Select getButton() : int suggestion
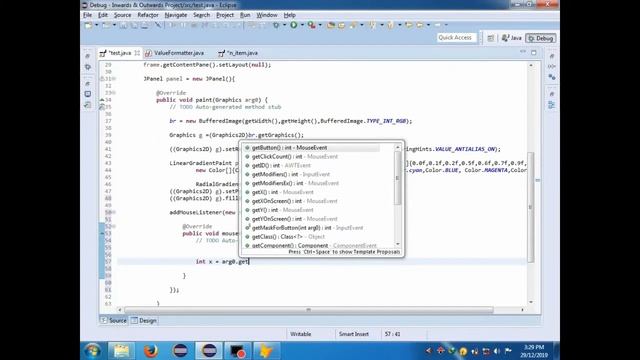 (312, 148)
